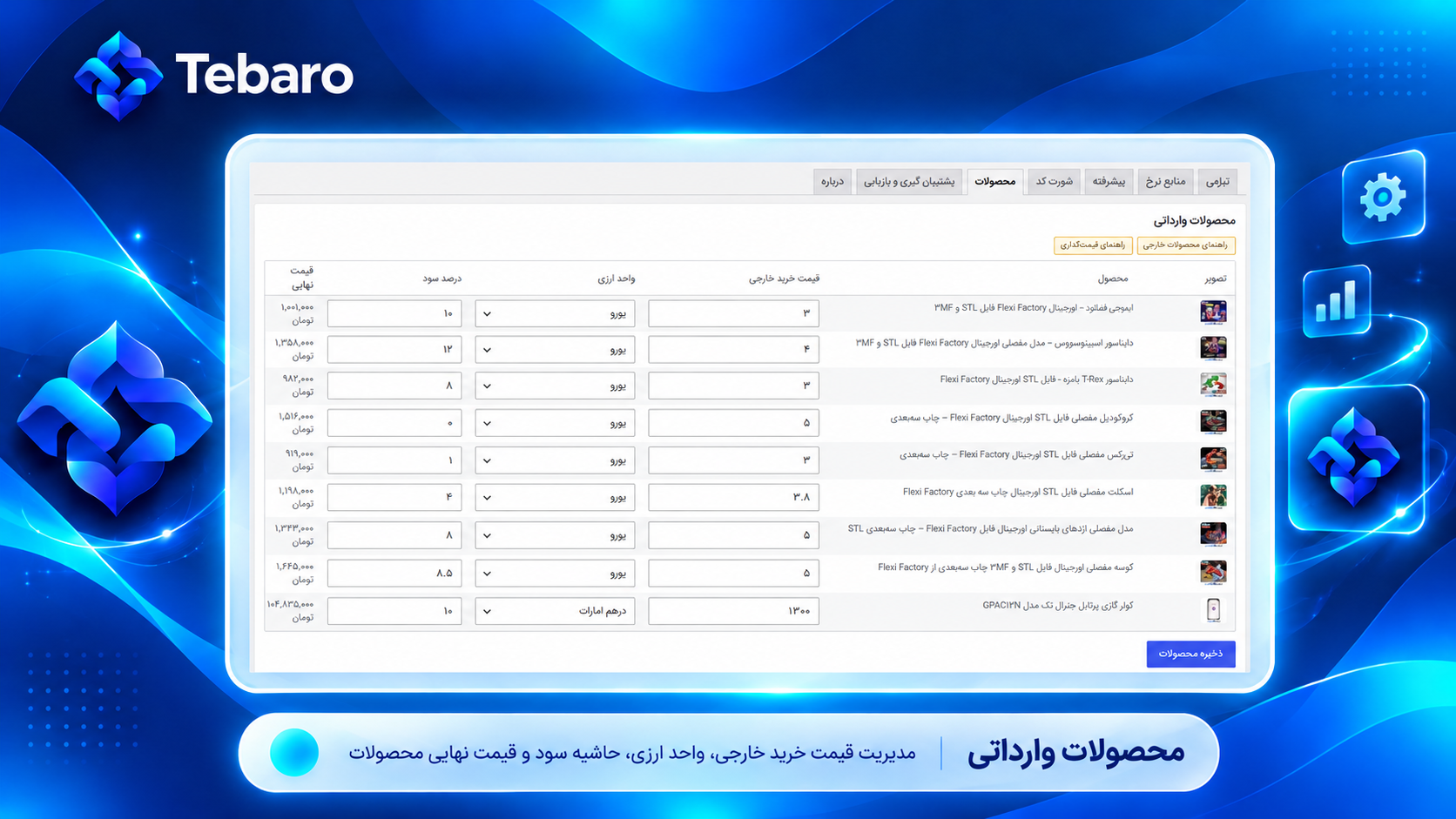
Task: Open currency dropdown in the Spinosaurus row
Action: (x=555, y=350)
